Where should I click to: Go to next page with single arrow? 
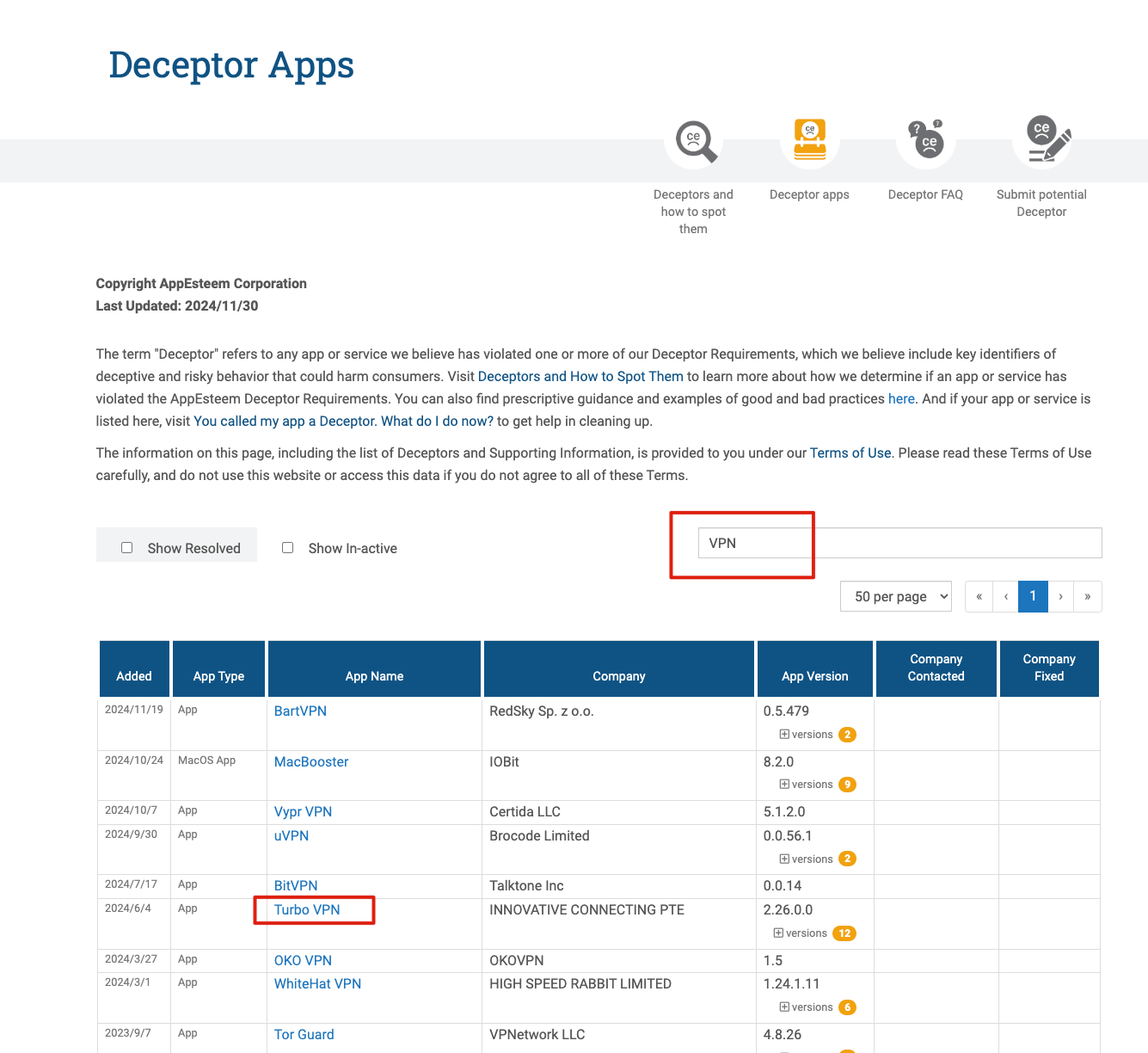pyautogui.click(x=1060, y=596)
